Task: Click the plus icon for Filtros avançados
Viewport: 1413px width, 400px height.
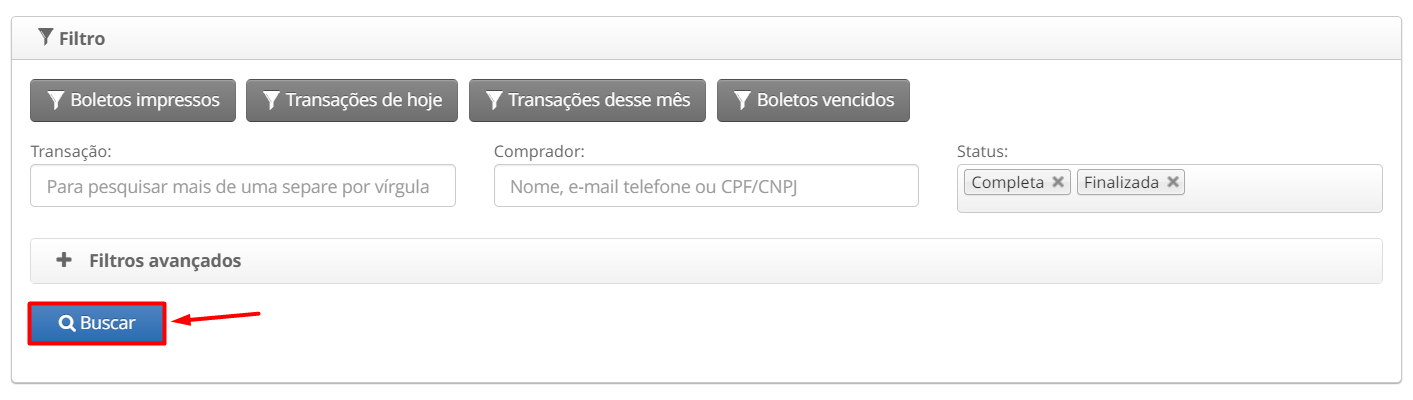Action: (x=64, y=260)
